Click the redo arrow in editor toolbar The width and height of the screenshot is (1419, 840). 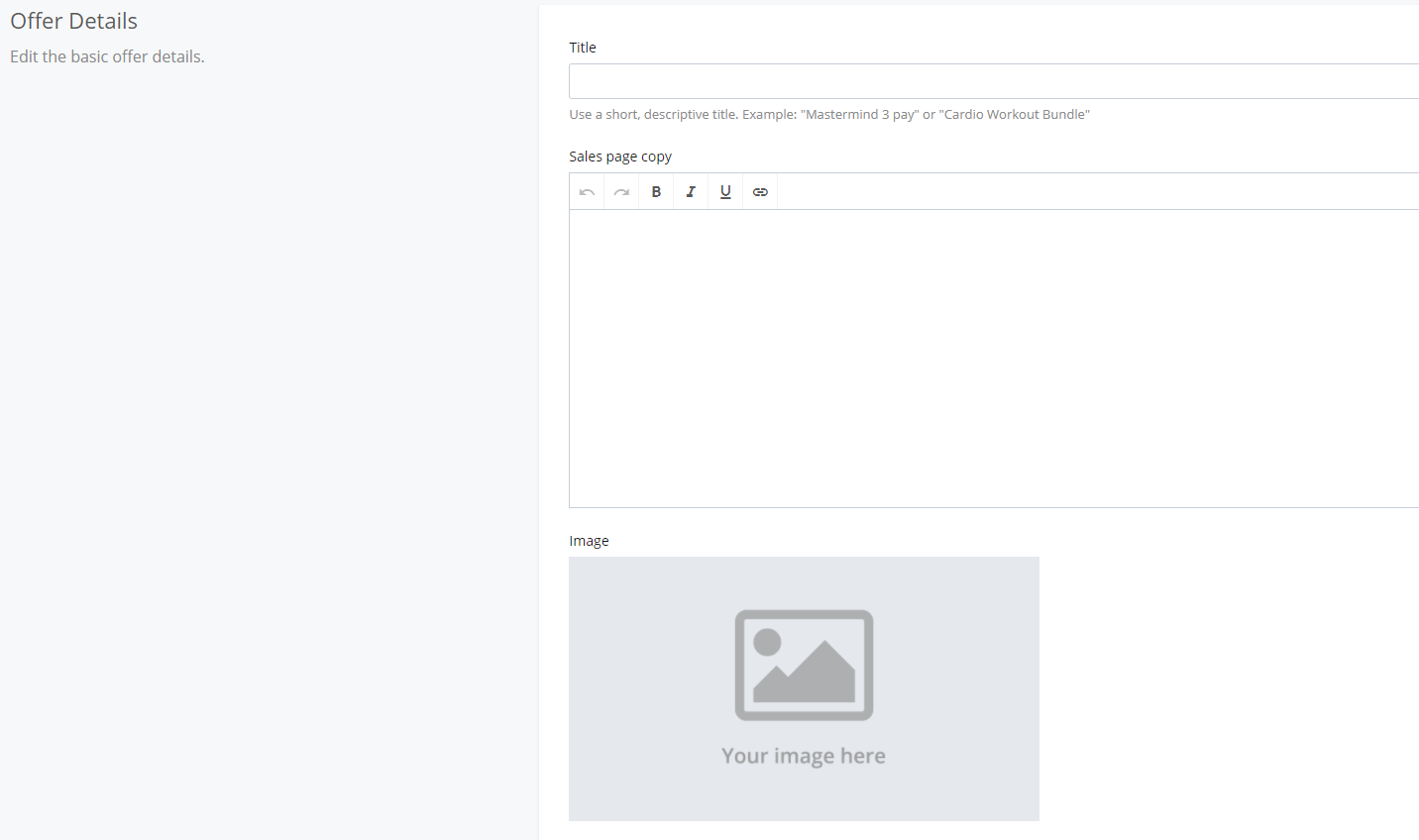(x=621, y=192)
